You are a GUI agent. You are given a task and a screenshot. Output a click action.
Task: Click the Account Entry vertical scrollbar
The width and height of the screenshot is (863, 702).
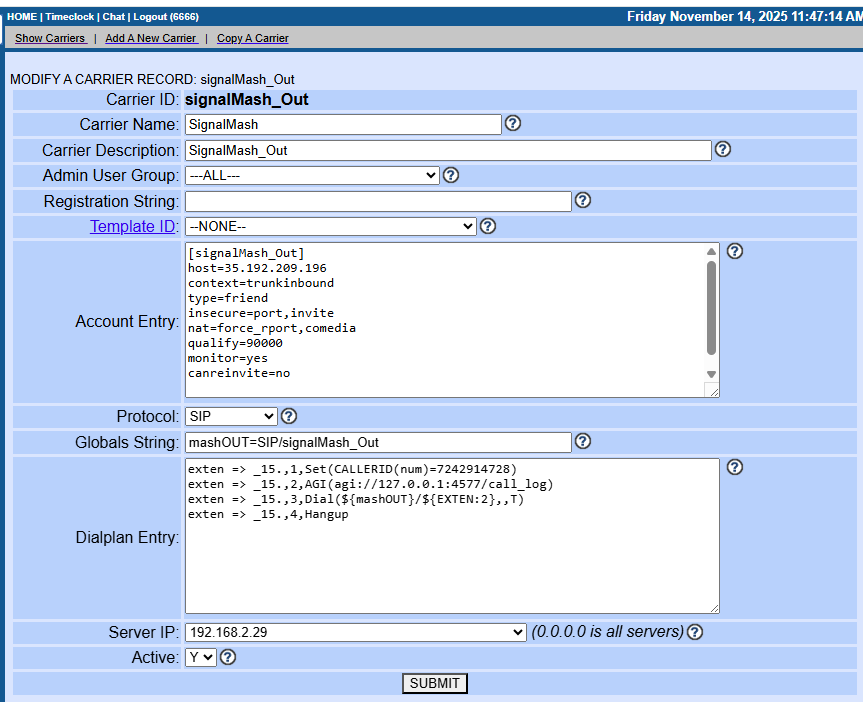pyautogui.click(x=711, y=308)
